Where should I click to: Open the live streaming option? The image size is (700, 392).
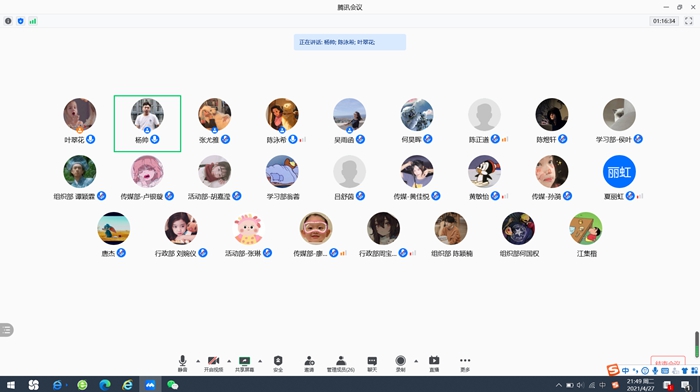coord(434,363)
